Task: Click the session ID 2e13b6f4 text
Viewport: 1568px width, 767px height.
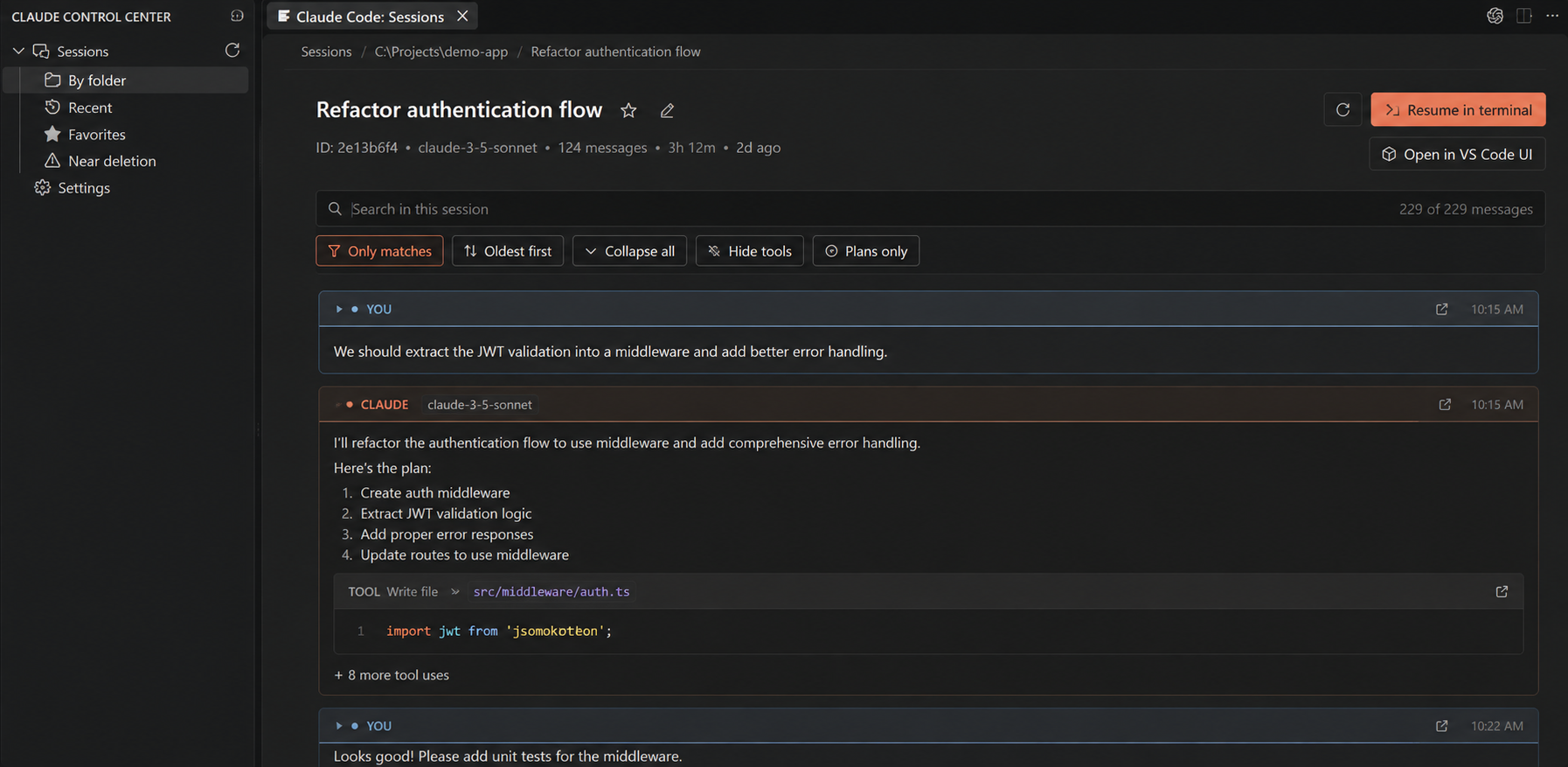Action: (x=357, y=148)
